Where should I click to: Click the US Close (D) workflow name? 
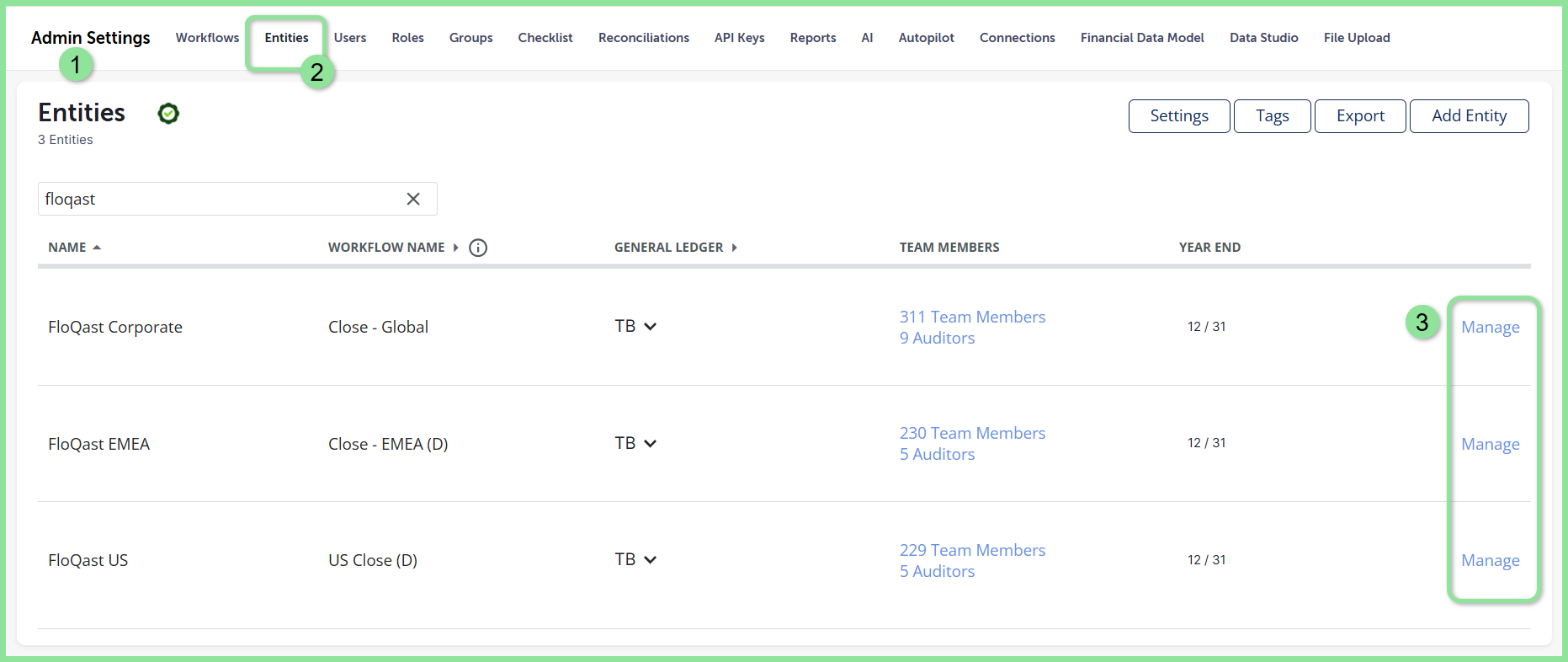[373, 560]
